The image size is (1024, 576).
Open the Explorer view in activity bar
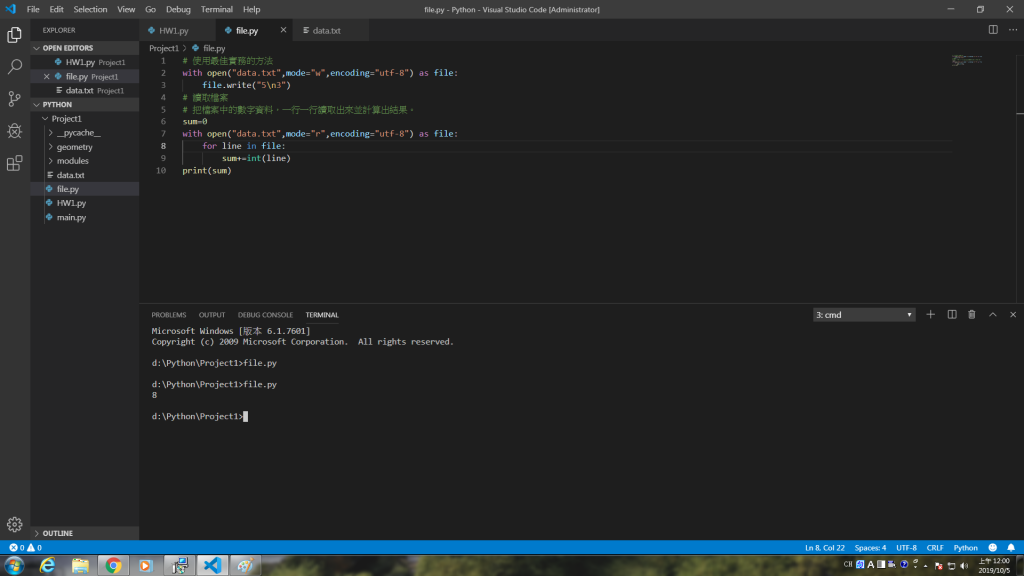(x=14, y=35)
